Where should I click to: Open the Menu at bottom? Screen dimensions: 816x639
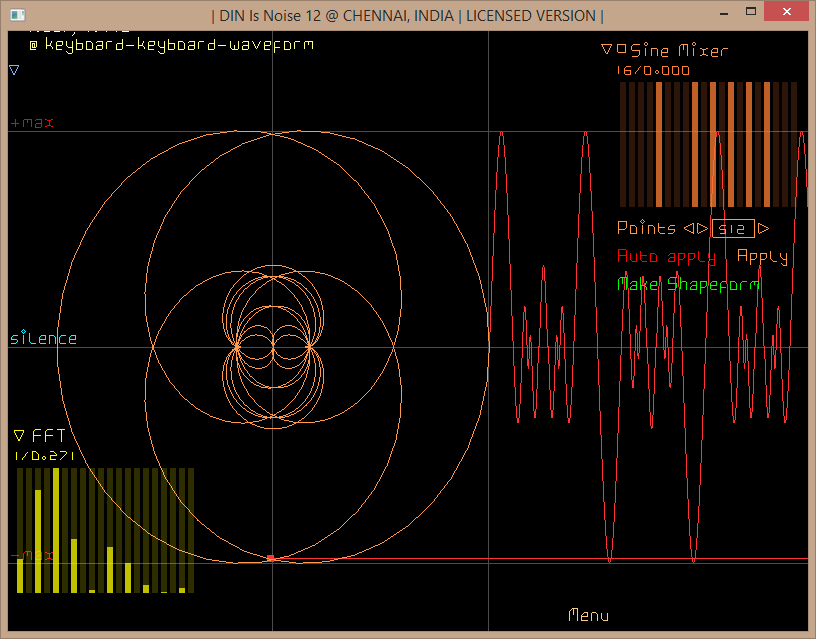point(588,615)
